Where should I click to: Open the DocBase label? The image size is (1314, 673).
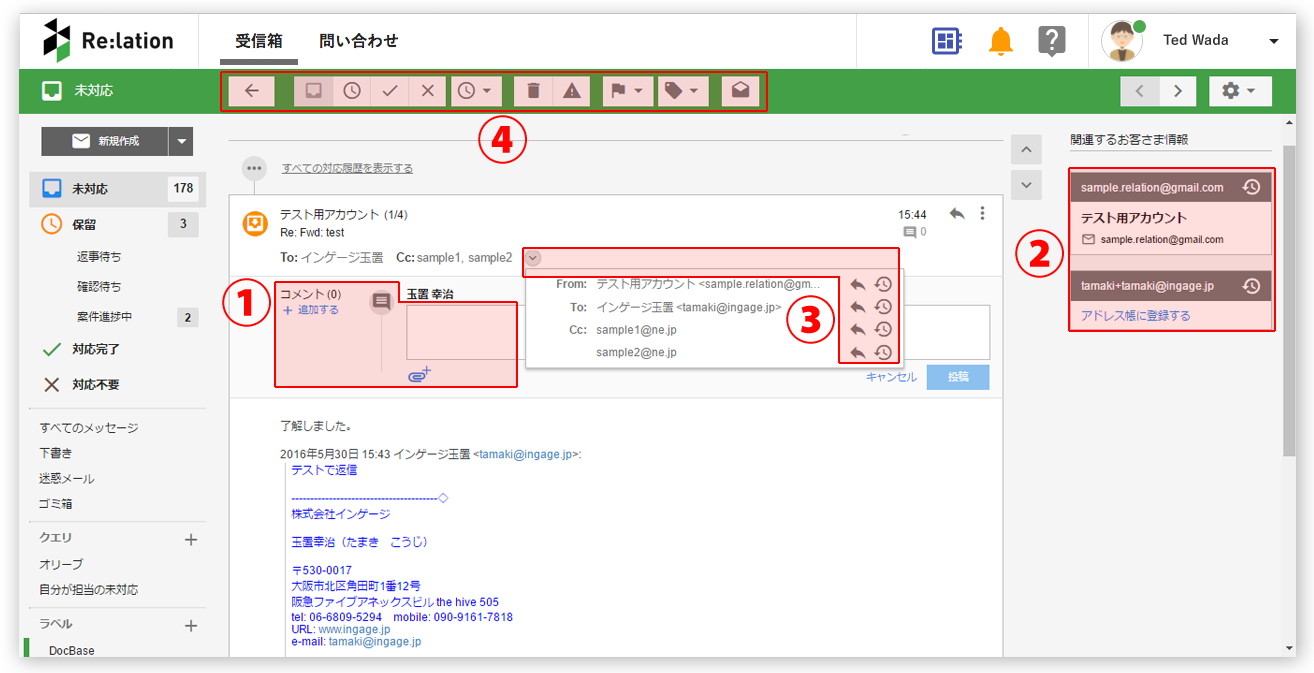(x=72, y=650)
